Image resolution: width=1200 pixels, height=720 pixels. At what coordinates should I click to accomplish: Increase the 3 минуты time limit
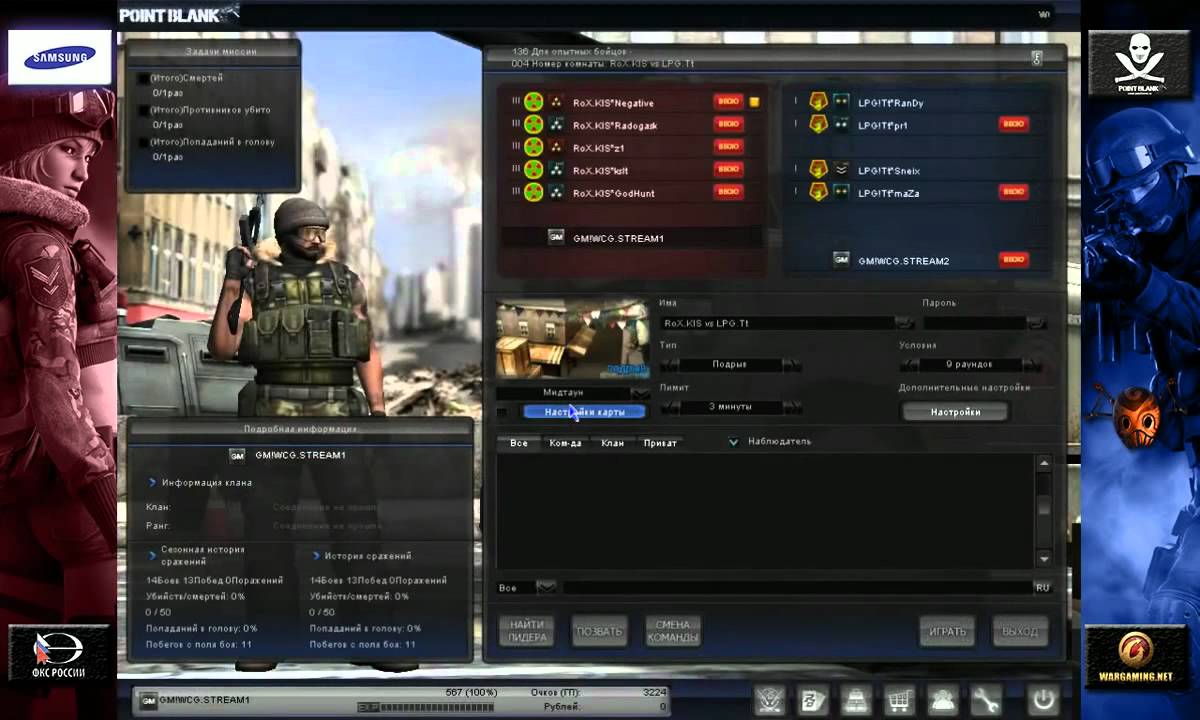(792, 407)
